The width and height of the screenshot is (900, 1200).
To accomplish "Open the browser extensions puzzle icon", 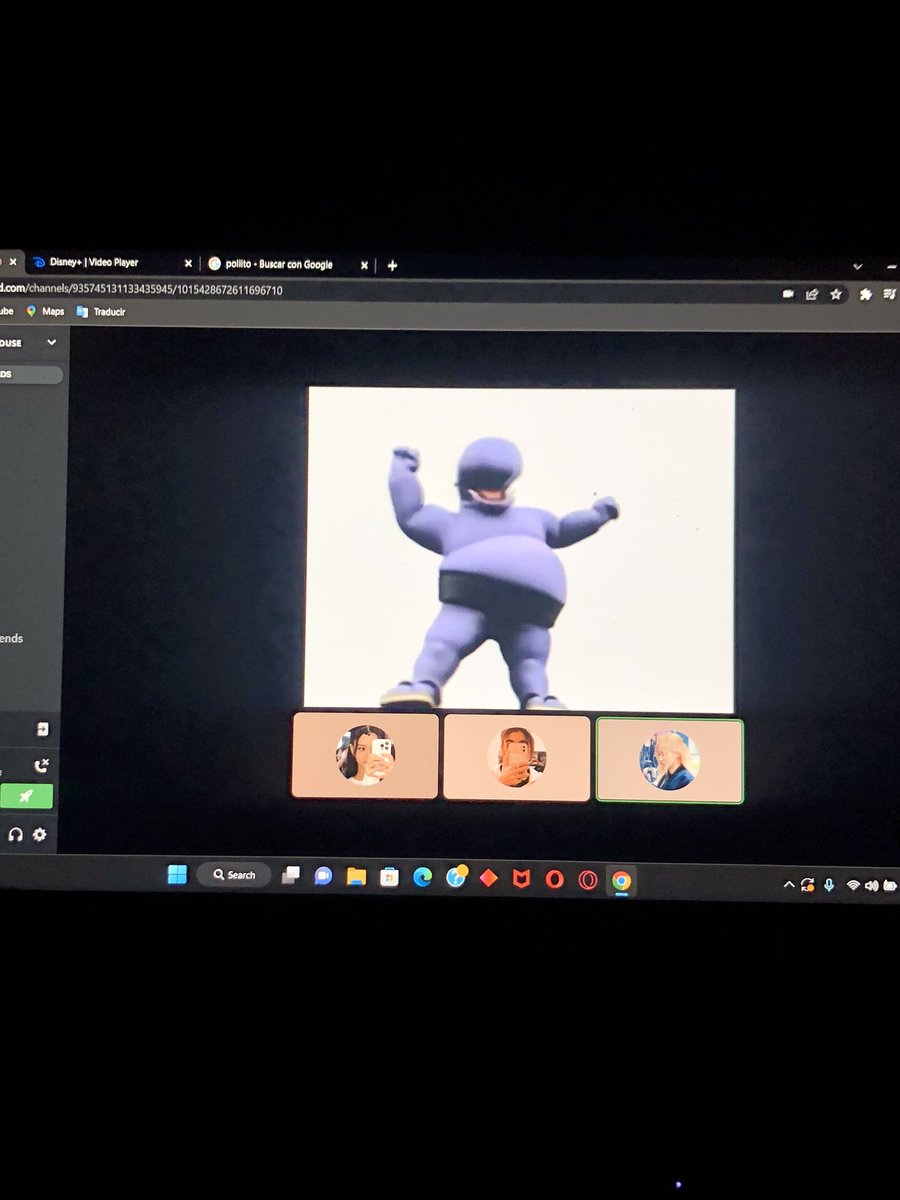I will pyautogui.click(x=866, y=294).
